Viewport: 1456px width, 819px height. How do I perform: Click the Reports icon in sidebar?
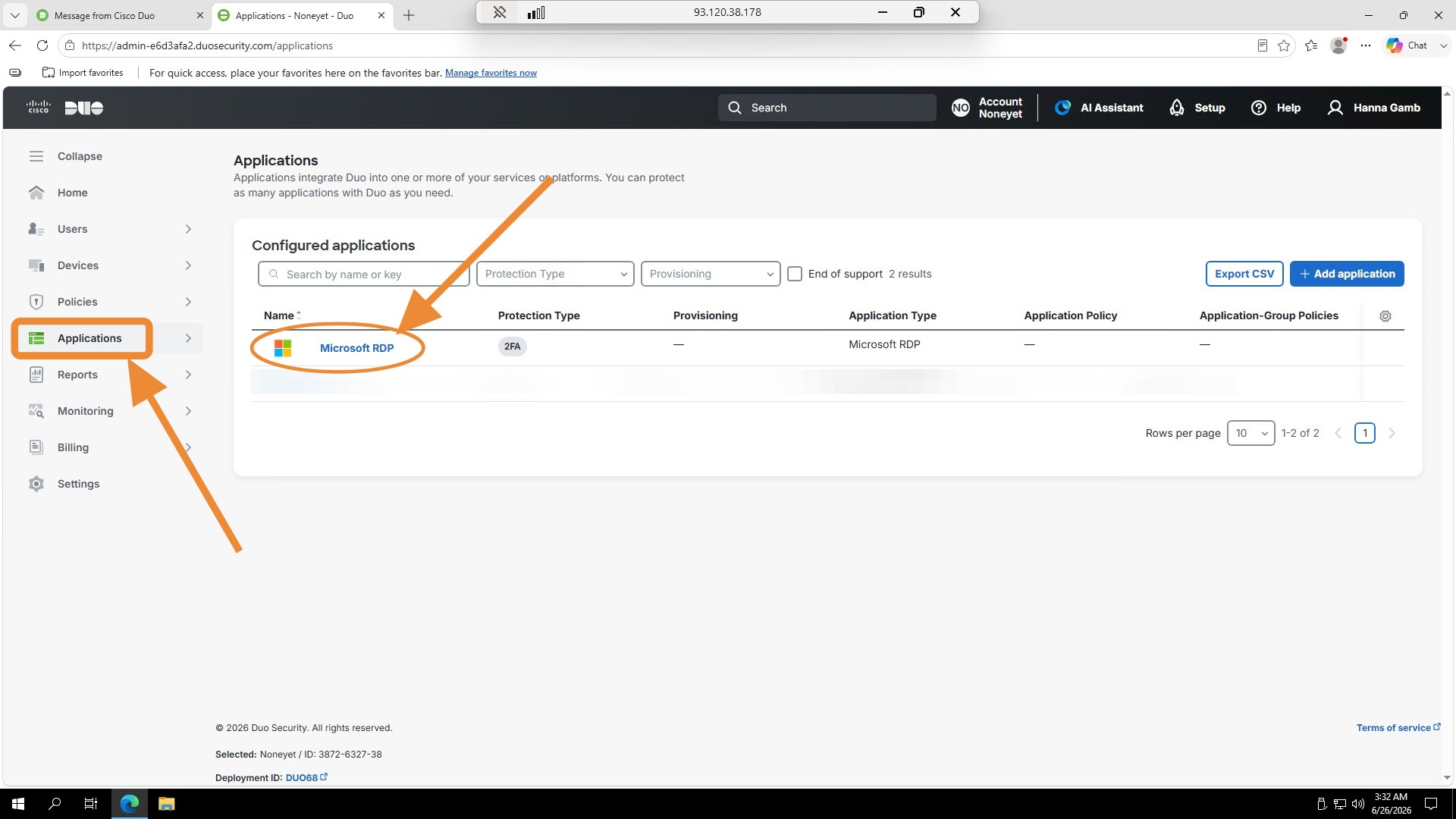click(x=36, y=375)
